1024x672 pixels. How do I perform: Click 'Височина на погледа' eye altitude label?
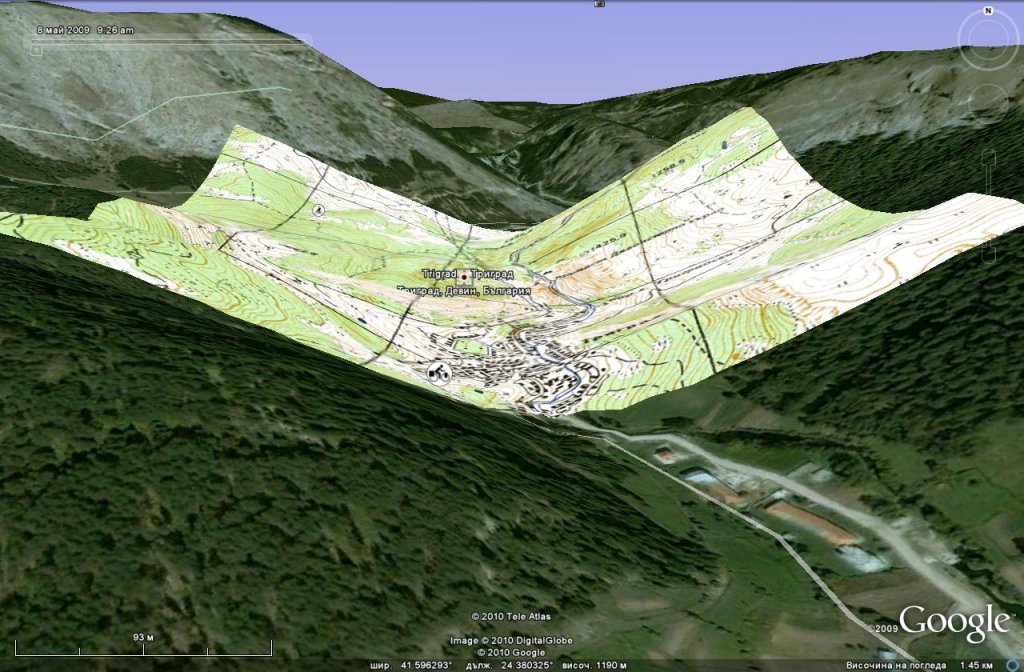[896, 665]
